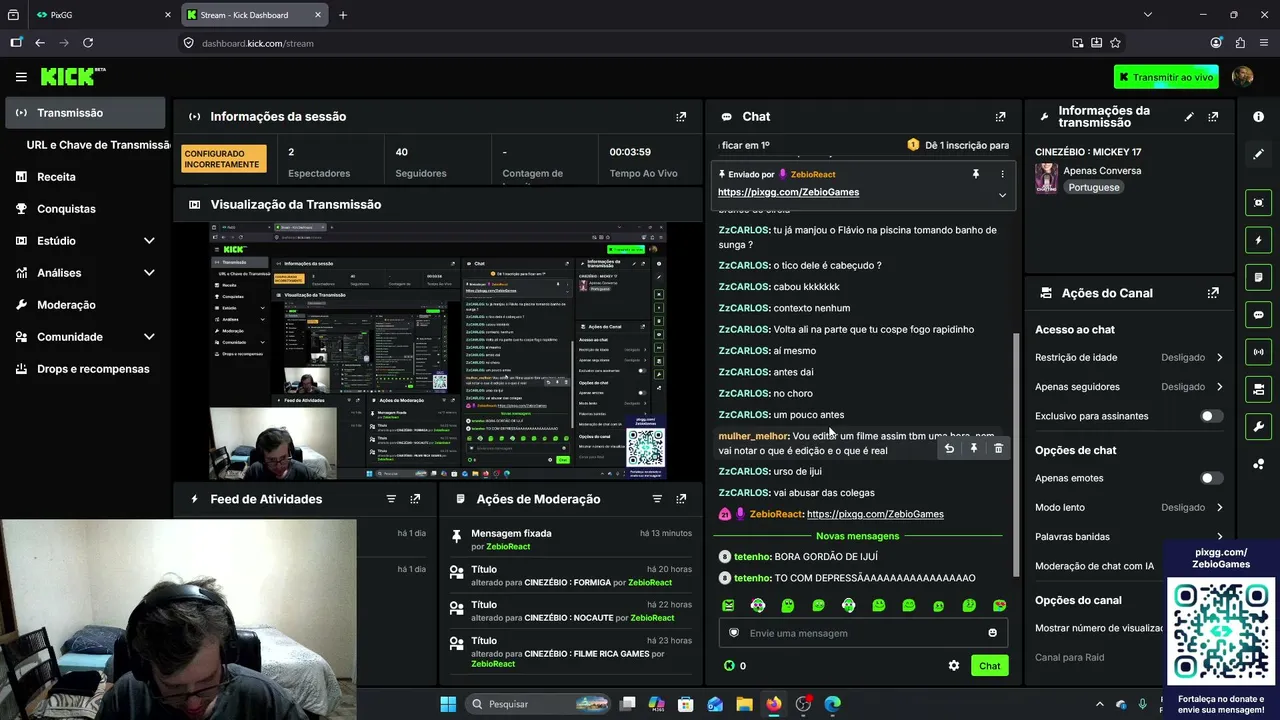Pop out the Informações da sessão panel
The width and height of the screenshot is (1280, 720).
pyautogui.click(x=681, y=117)
